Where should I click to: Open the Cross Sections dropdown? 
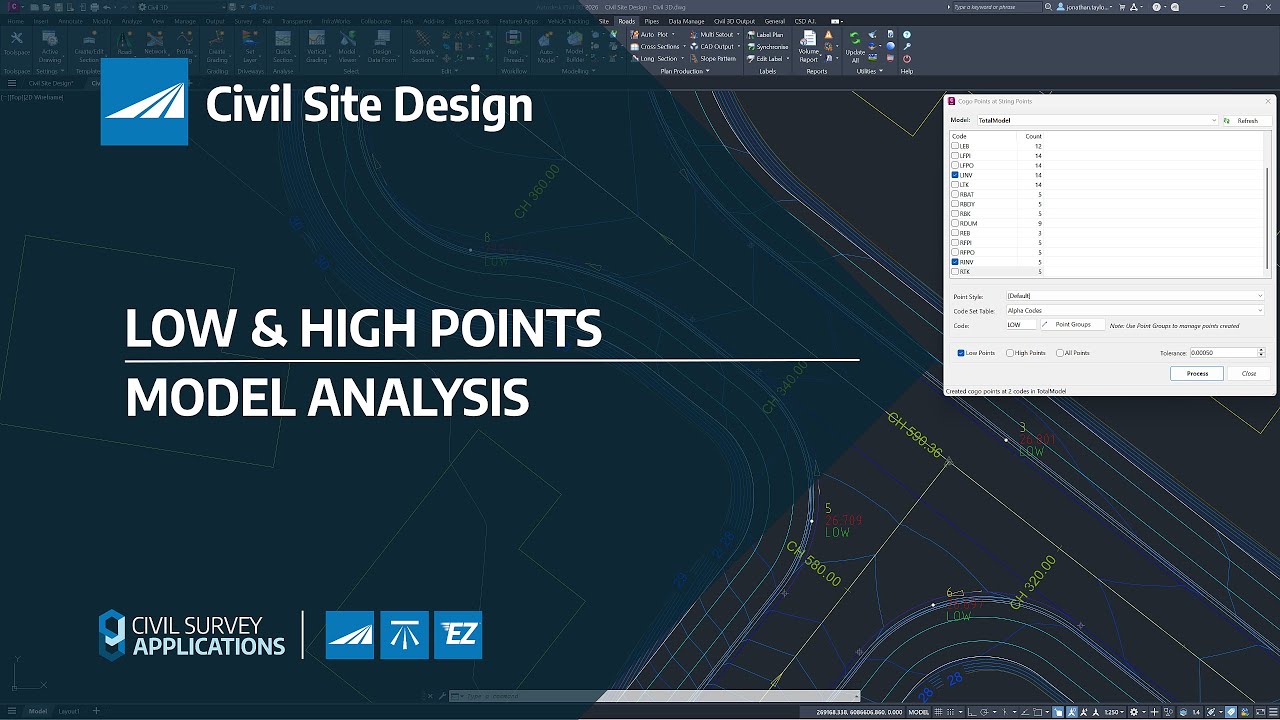[x=683, y=46]
